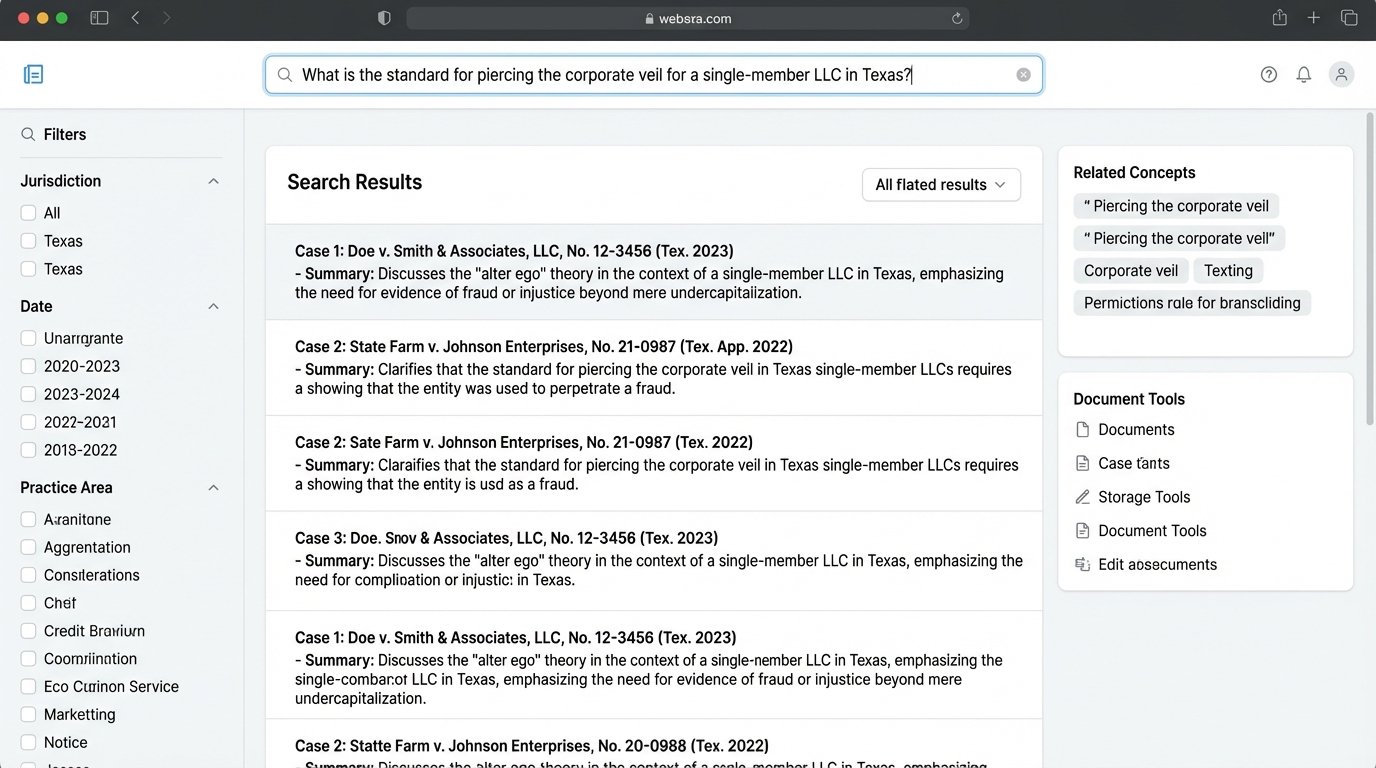Click the sidebar panel icon in app header
The image size is (1376, 768).
(x=34, y=74)
